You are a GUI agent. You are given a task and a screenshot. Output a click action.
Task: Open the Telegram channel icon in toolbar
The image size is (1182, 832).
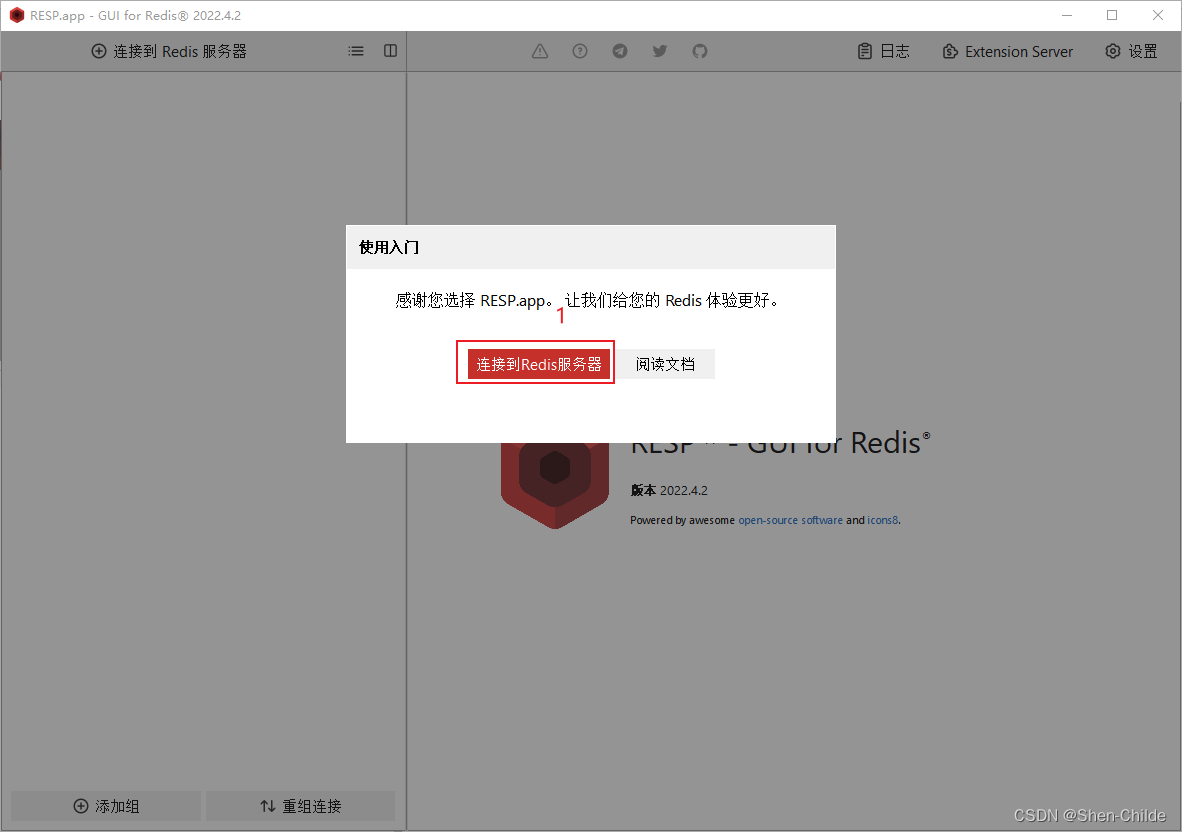click(x=620, y=51)
